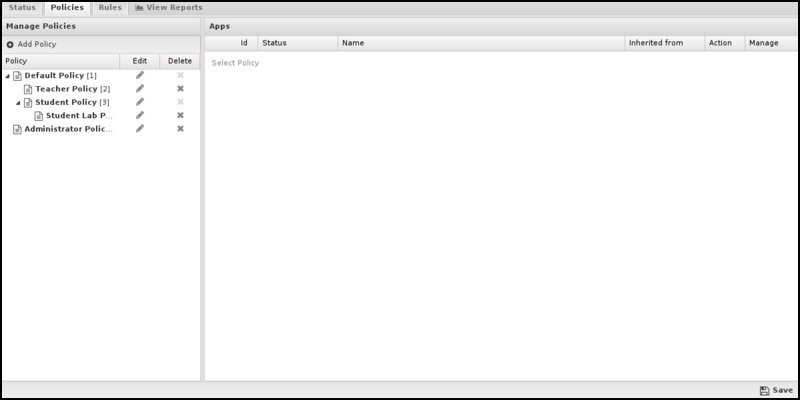Collapse the Default Policy tree node
Screen dimensions: 800x400
coord(8,76)
